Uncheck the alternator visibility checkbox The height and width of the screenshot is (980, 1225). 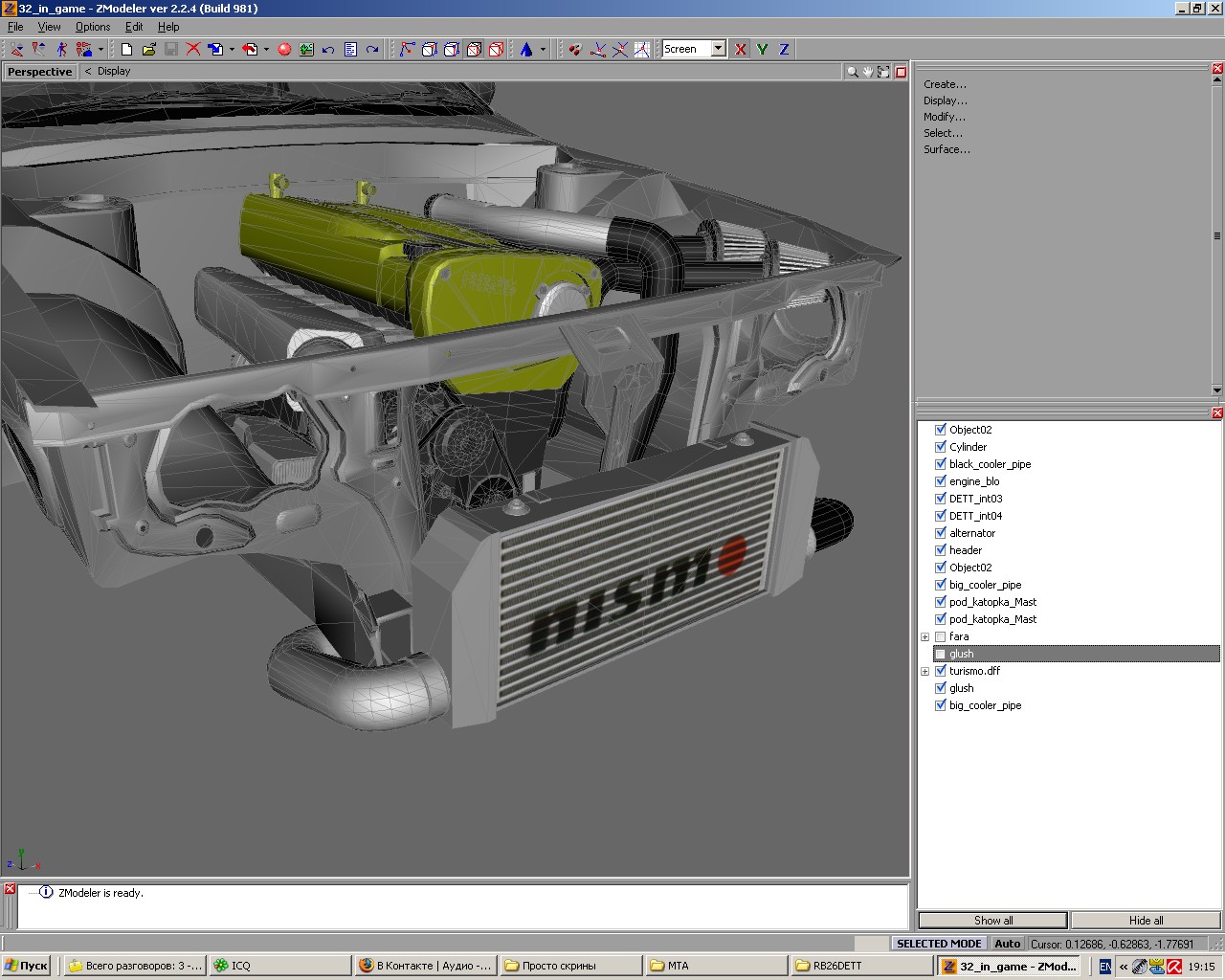941,533
